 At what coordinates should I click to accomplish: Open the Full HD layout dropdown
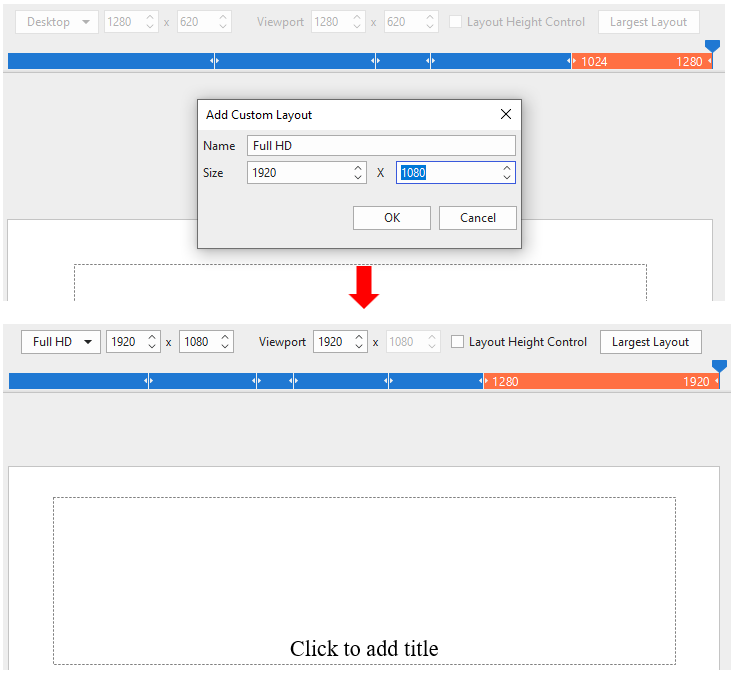point(60,342)
